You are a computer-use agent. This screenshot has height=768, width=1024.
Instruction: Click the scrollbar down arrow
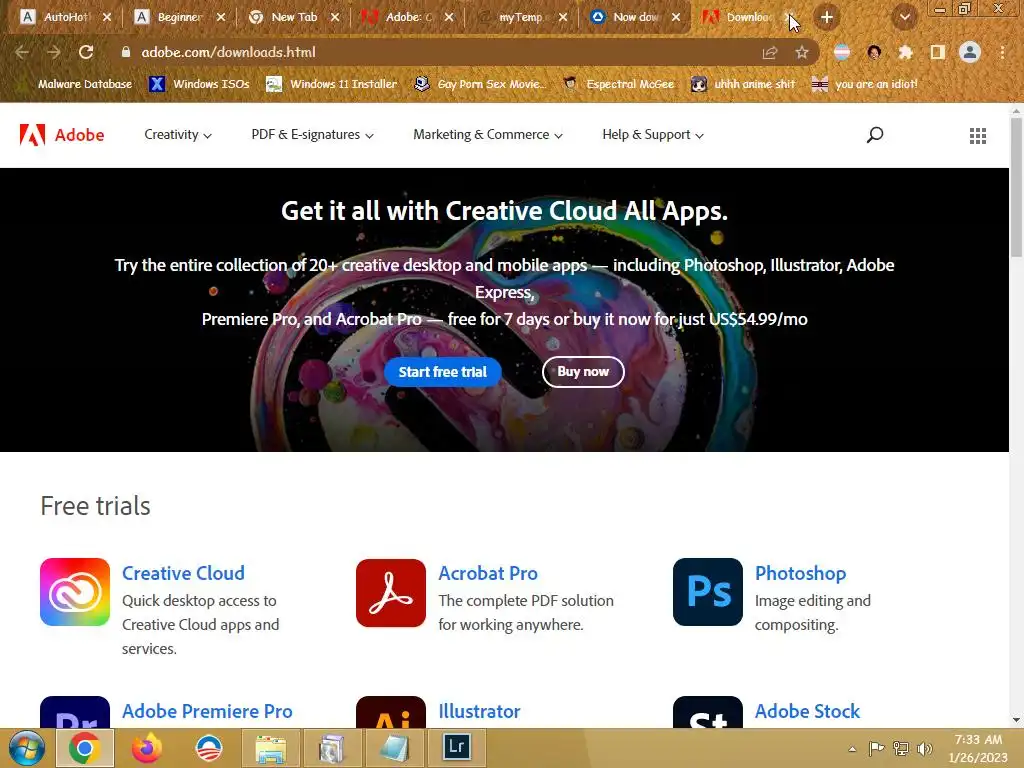(x=1016, y=720)
